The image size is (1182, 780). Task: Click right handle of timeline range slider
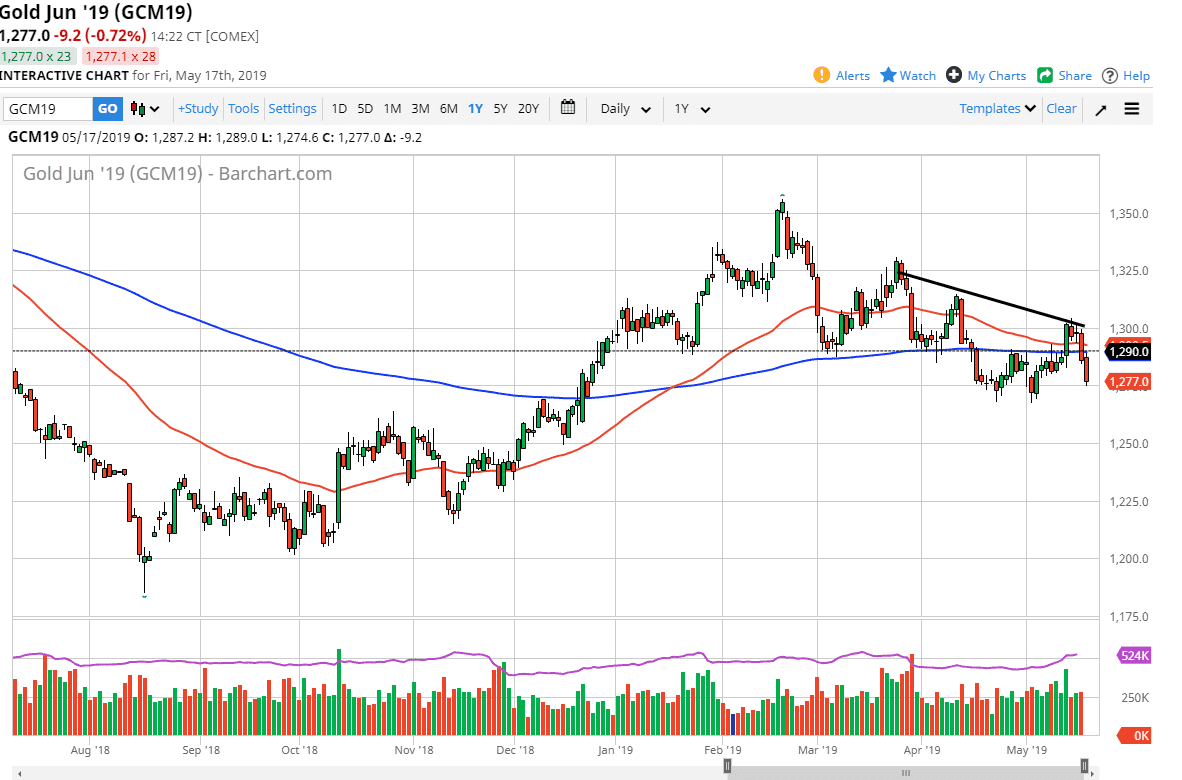(x=1084, y=767)
